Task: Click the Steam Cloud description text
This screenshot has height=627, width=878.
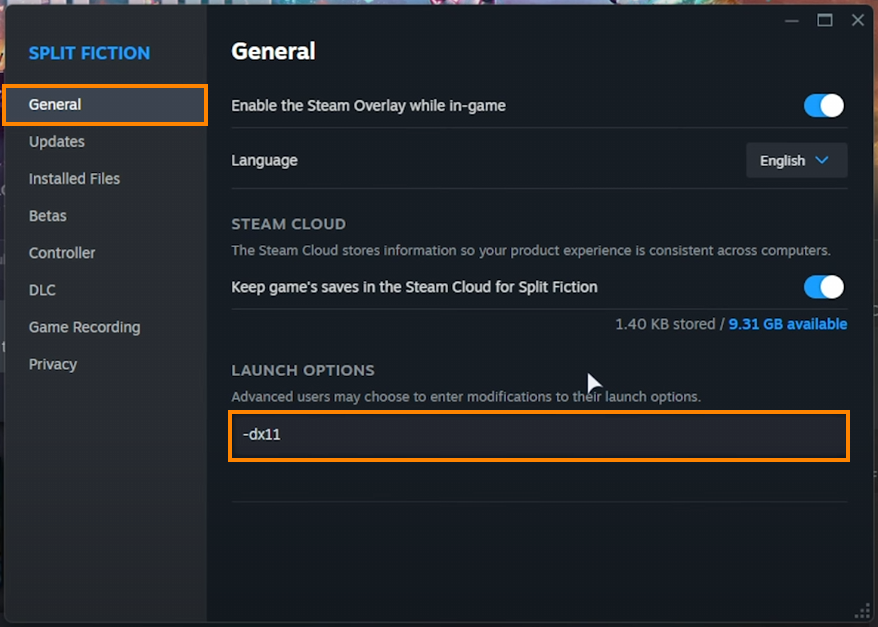Action: point(531,250)
